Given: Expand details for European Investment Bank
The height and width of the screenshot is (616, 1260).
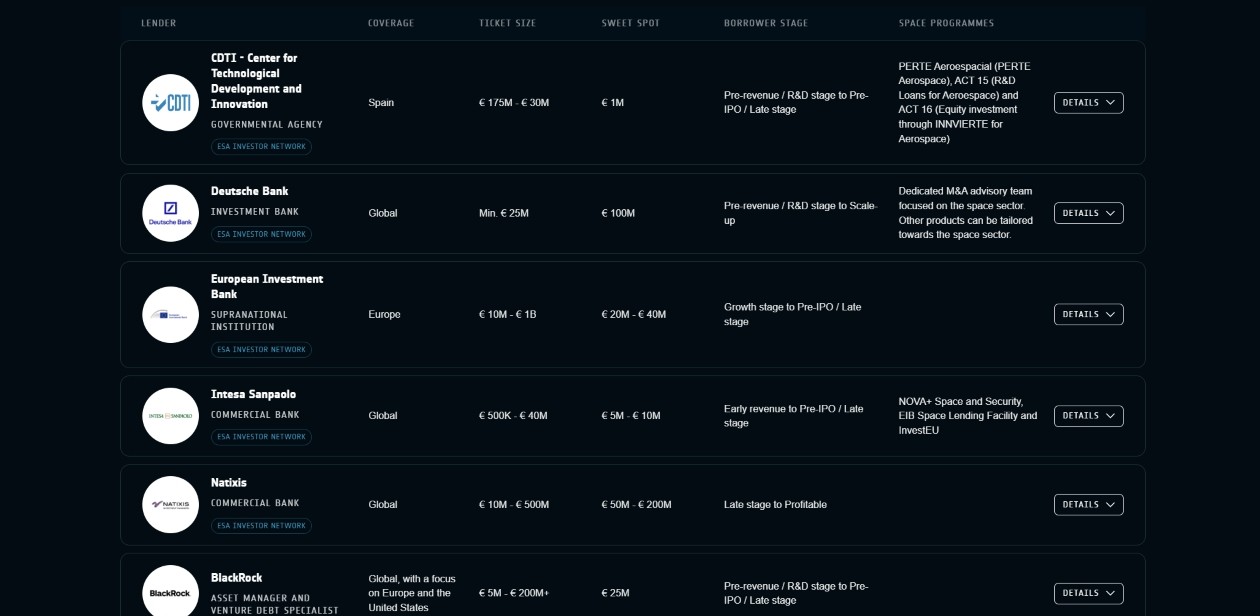Looking at the screenshot, I should [1088, 314].
